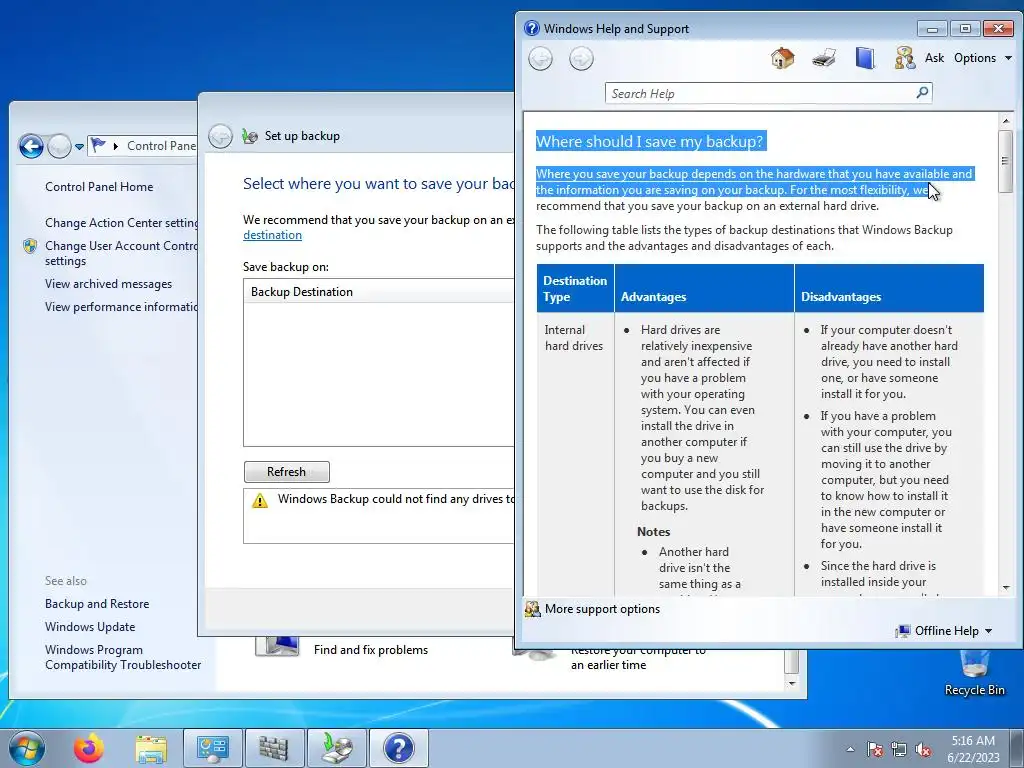Click the shield icon beside User Account Control
1024x768 pixels.
pyautogui.click(x=30, y=246)
